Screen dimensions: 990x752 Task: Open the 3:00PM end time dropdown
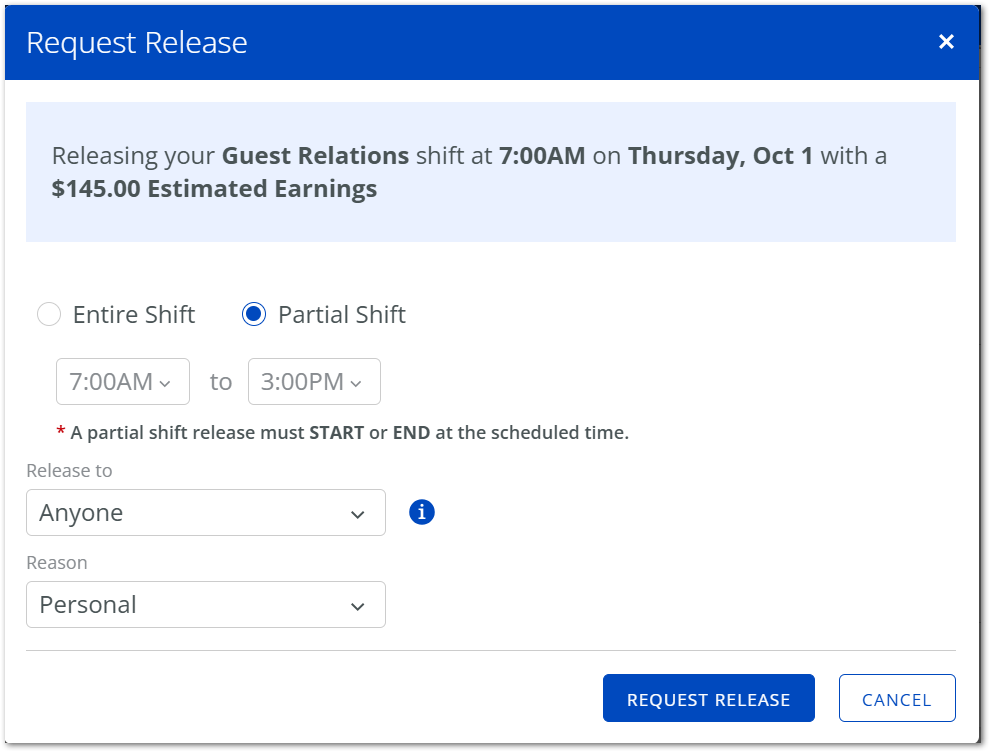pyautogui.click(x=314, y=381)
